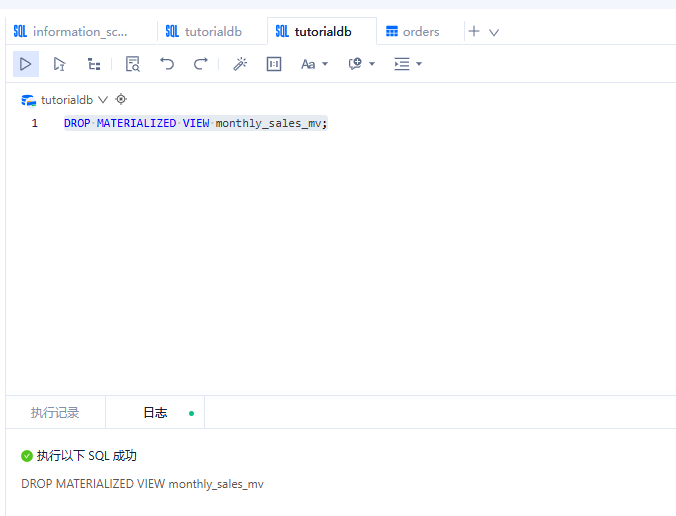Click monthly_sales_mv in the editor
676x516 pixels.
click(268, 123)
